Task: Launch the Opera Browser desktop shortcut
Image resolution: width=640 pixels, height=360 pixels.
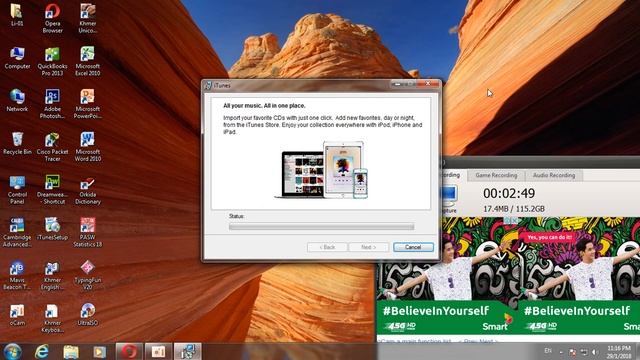Action: [52, 18]
